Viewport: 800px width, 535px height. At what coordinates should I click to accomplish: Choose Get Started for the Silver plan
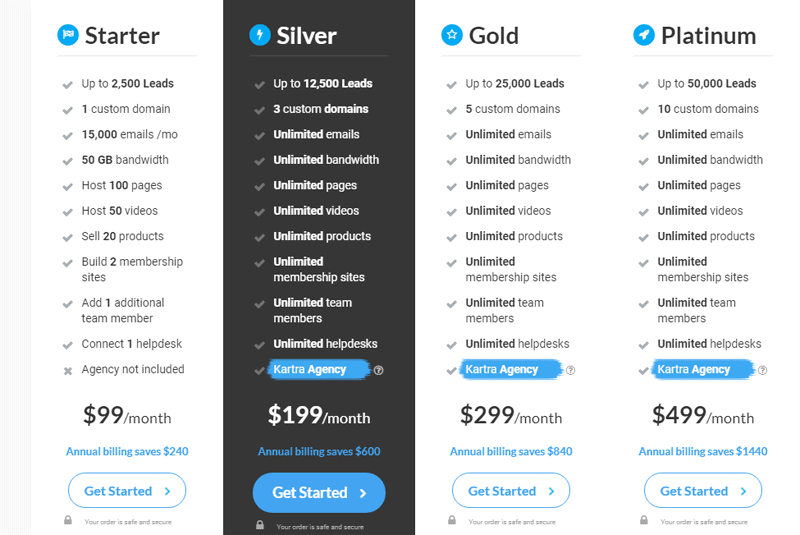[319, 493]
